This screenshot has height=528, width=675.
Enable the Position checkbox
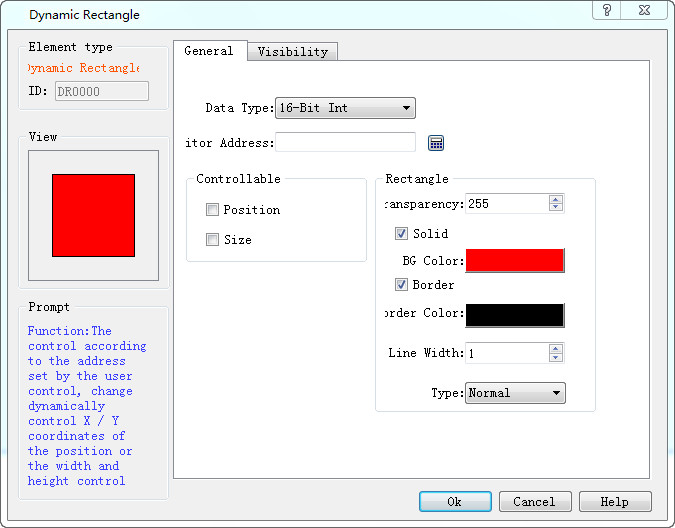pyautogui.click(x=212, y=210)
